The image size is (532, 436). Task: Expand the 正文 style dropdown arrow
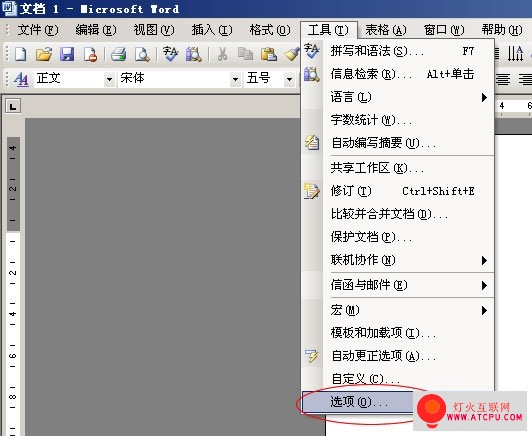(109, 79)
